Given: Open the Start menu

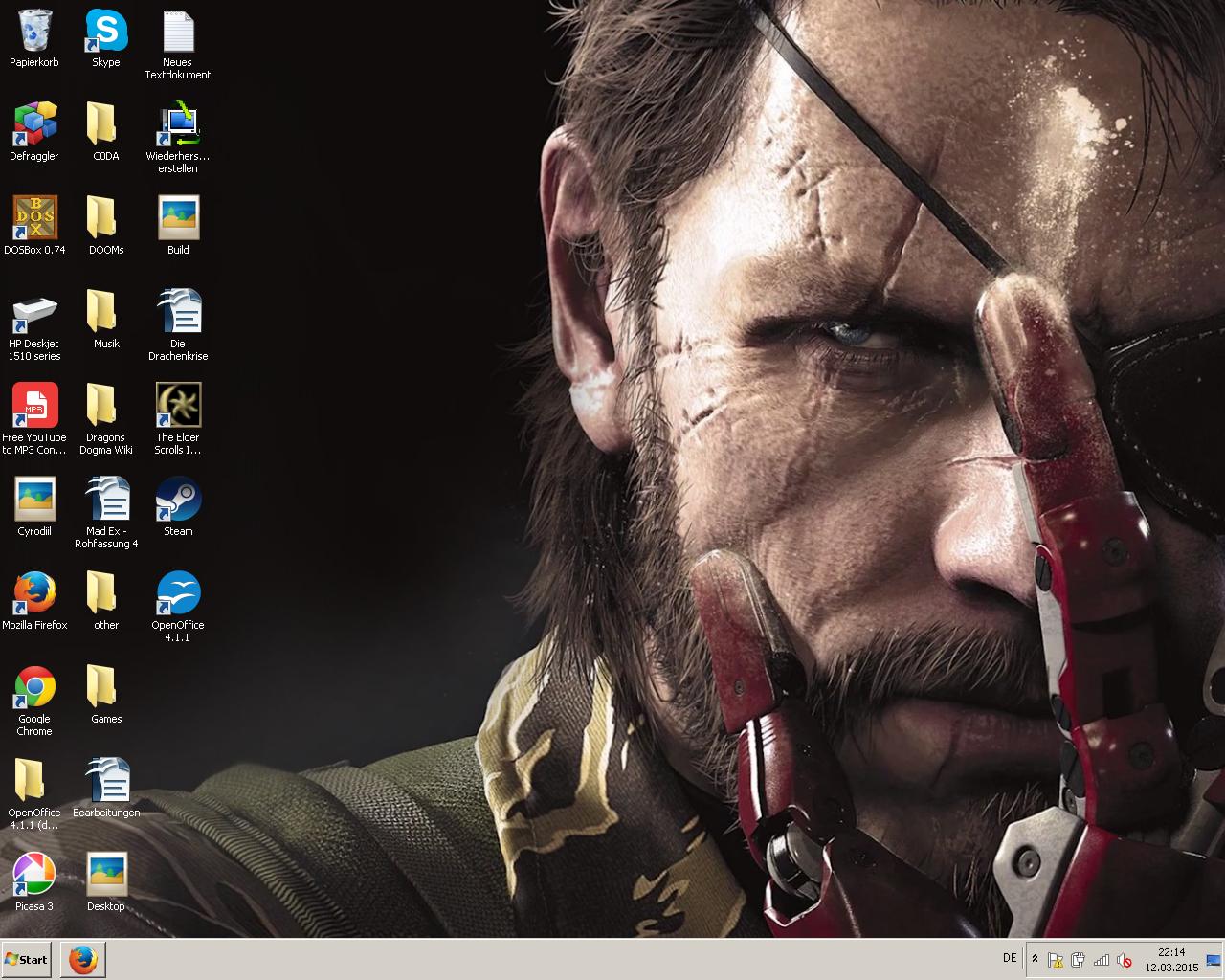Looking at the screenshot, I should [26, 959].
